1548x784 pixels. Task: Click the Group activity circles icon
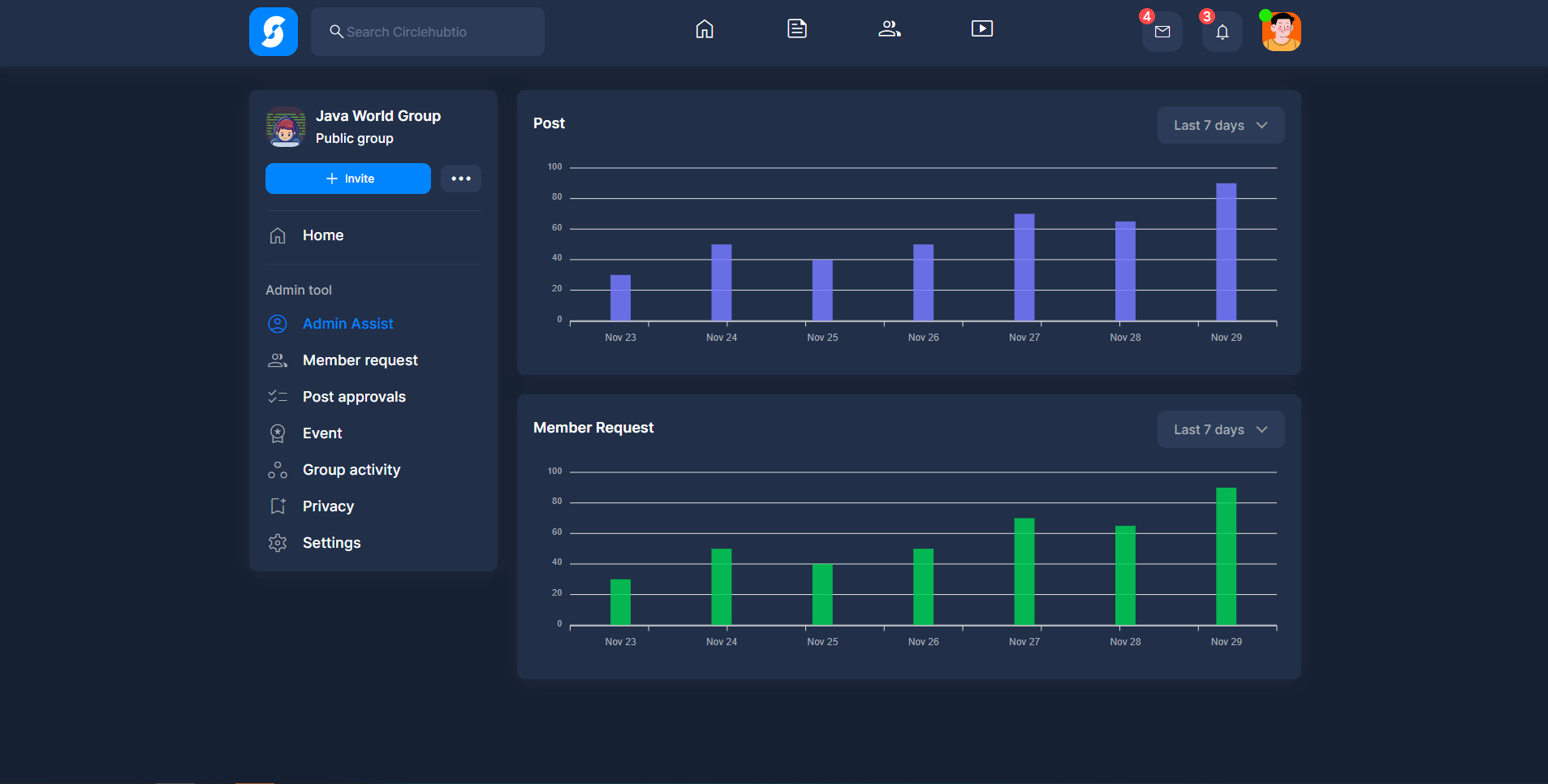(278, 470)
